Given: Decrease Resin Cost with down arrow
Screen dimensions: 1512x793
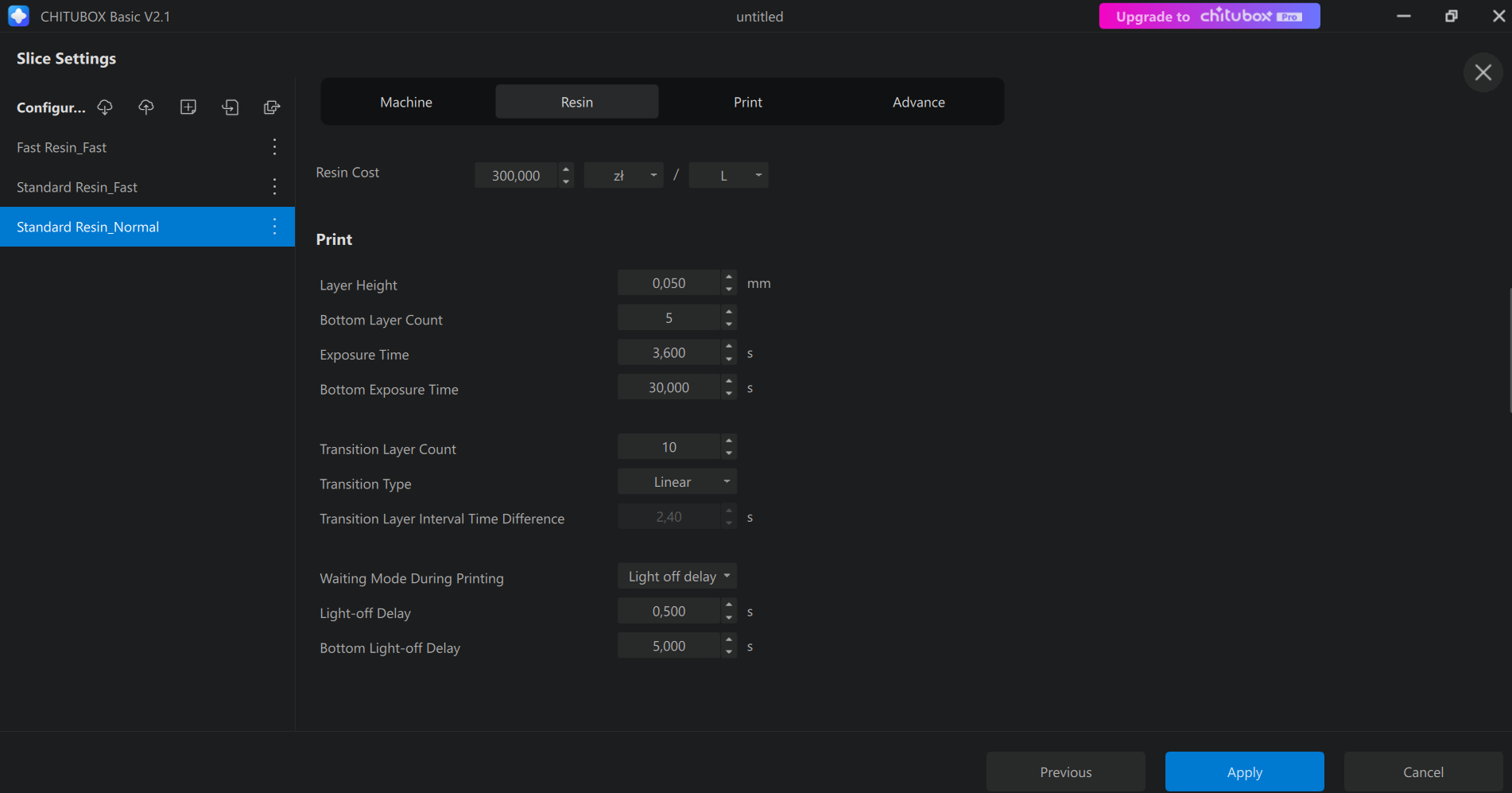Looking at the screenshot, I should coord(566,181).
